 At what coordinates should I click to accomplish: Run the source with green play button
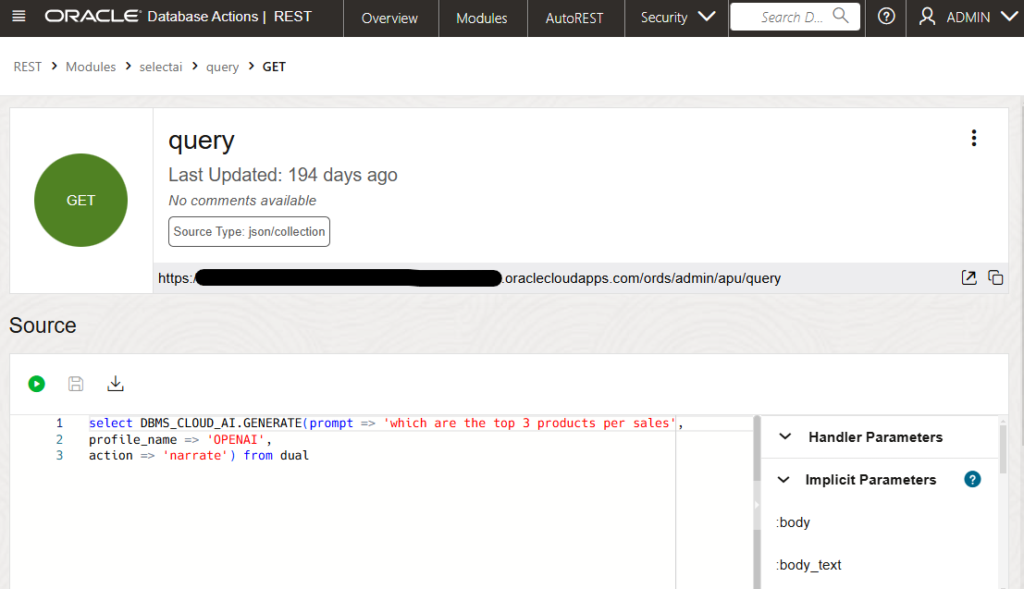click(x=37, y=383)
